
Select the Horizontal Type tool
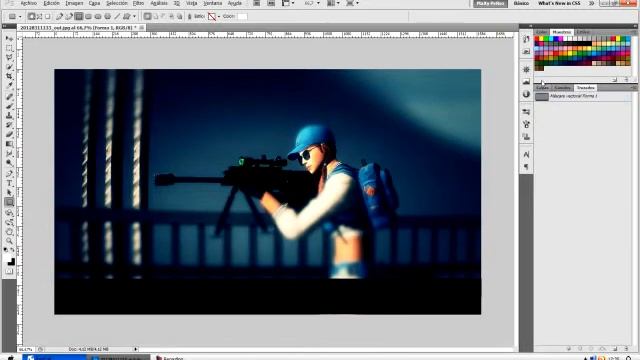point(9,183)
